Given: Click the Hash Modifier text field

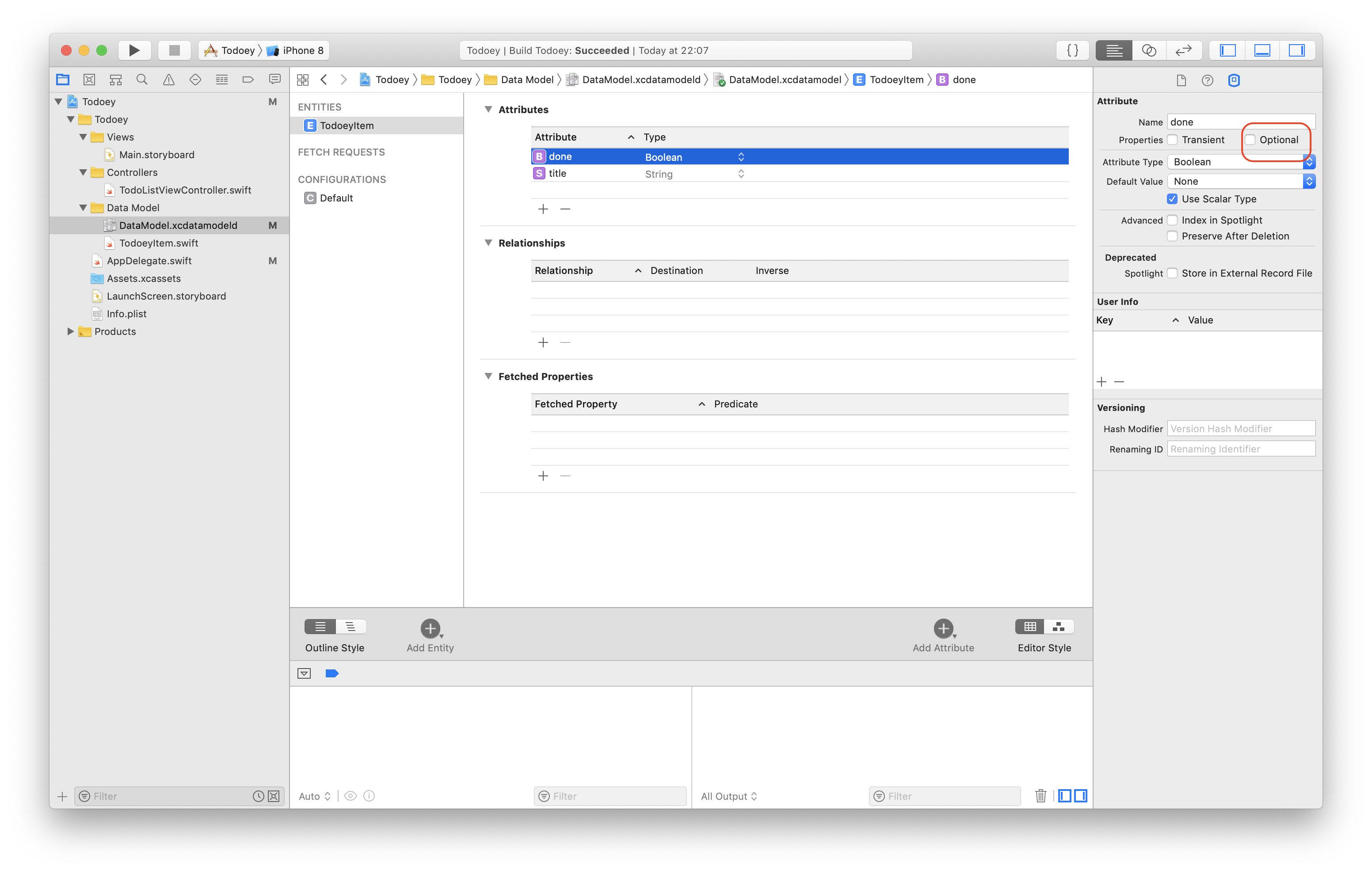Looking at the screenshot, I should (1240, 429).
